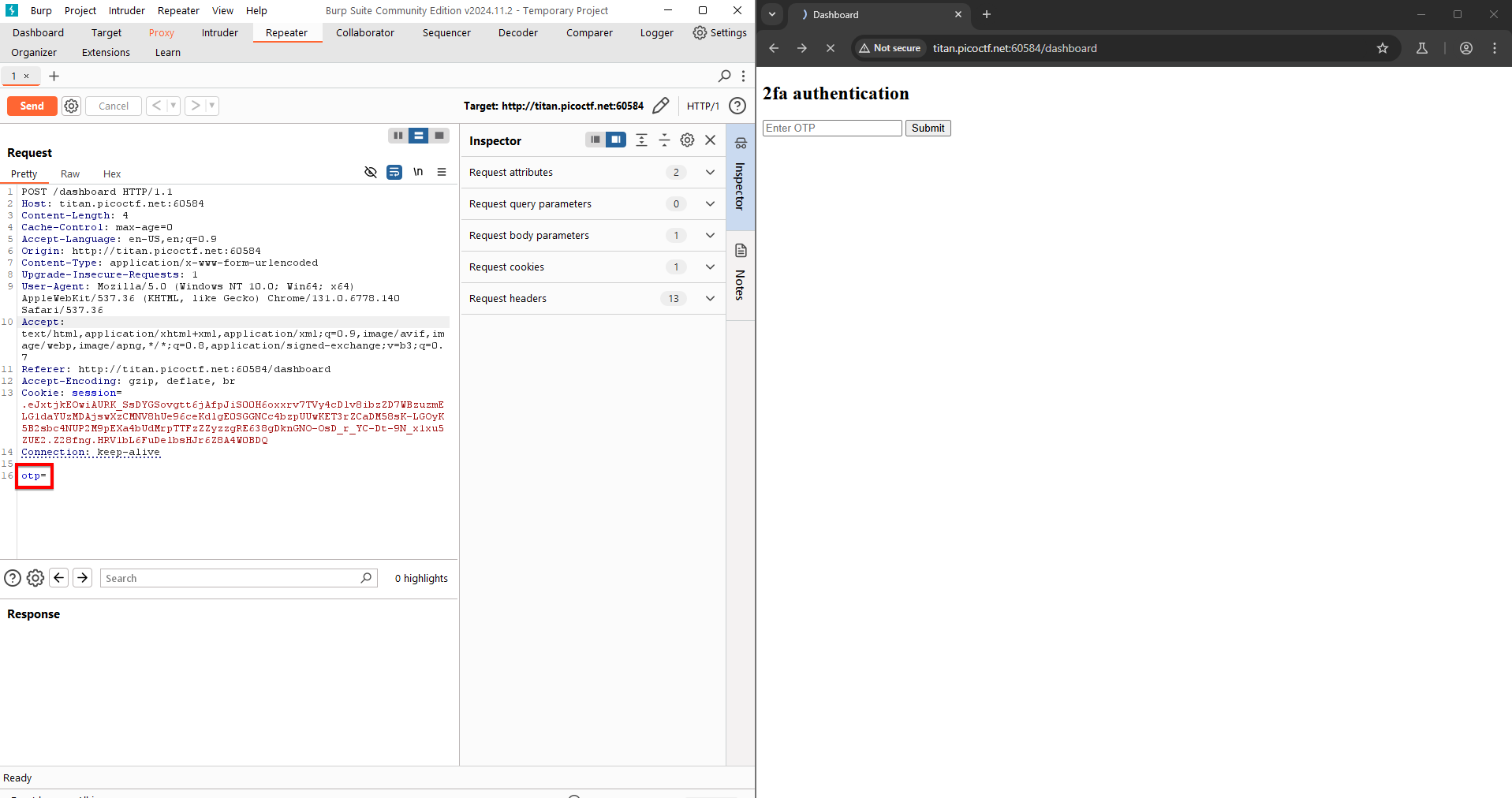Open the Extensions tab
Image resolution: width=1512 pixels, height=798 pixels.
[106, 52]
